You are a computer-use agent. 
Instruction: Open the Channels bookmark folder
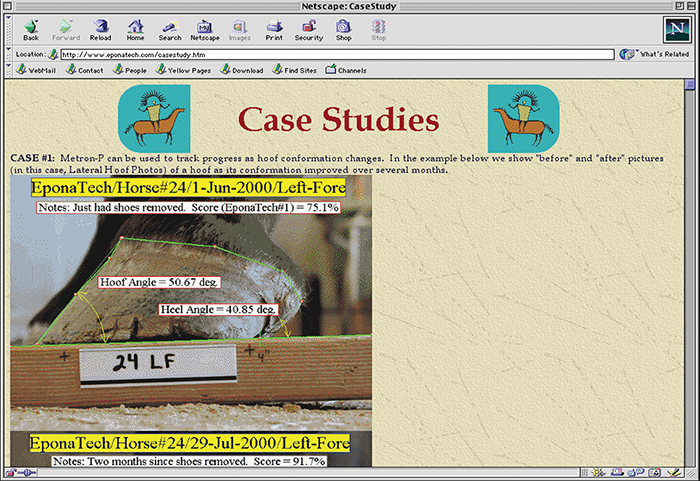point(346,70)
